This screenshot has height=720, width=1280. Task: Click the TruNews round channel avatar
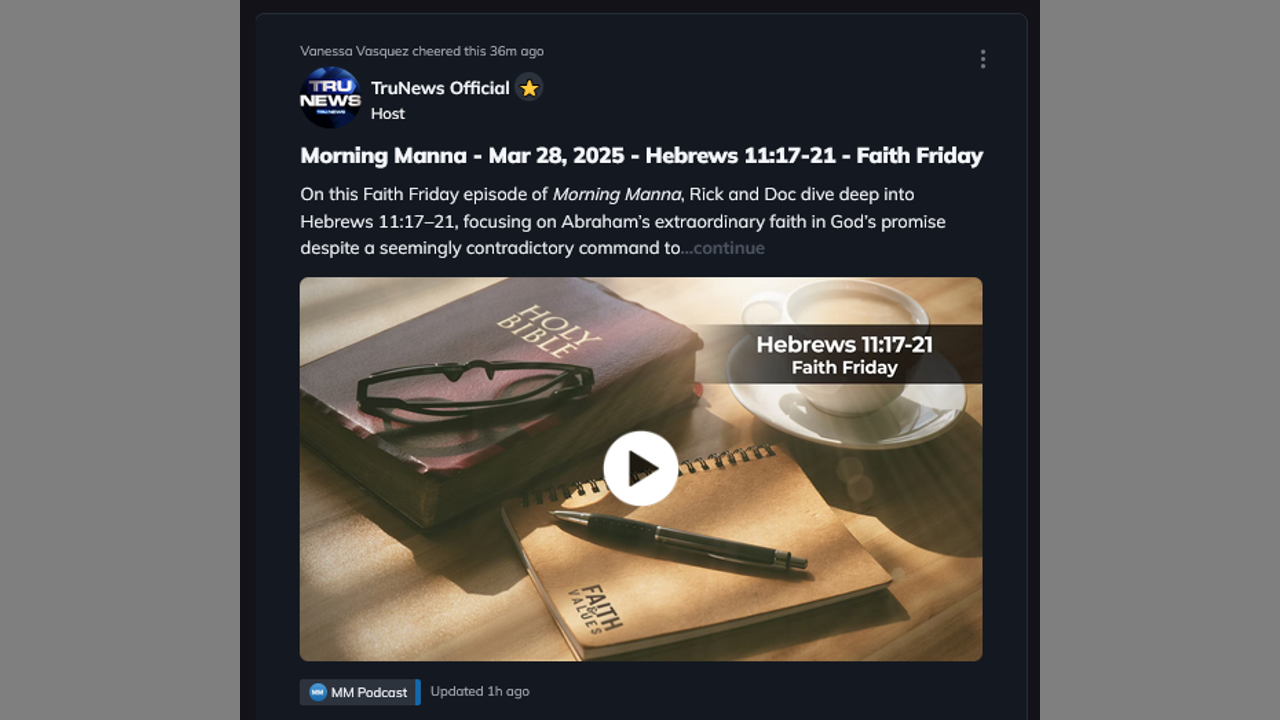pyautogui.click(x=330, y=98)
